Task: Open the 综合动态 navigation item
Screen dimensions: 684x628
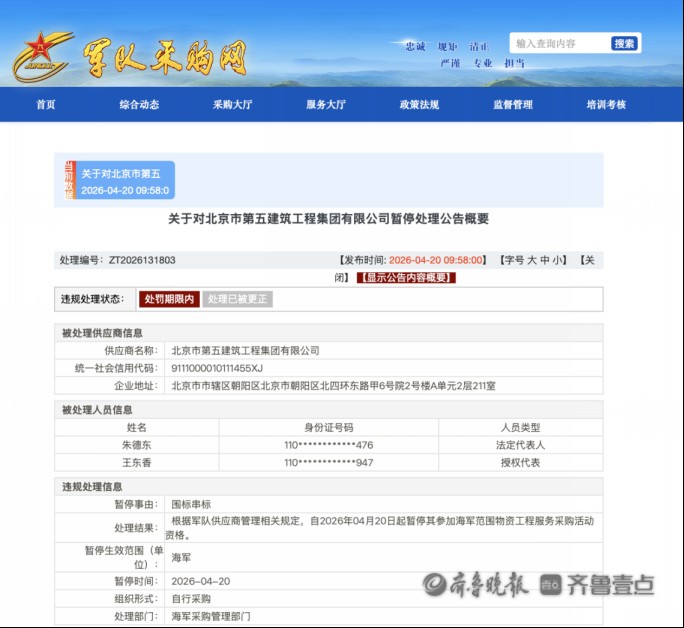Action: pyautogui.click(x=139, y=105)
